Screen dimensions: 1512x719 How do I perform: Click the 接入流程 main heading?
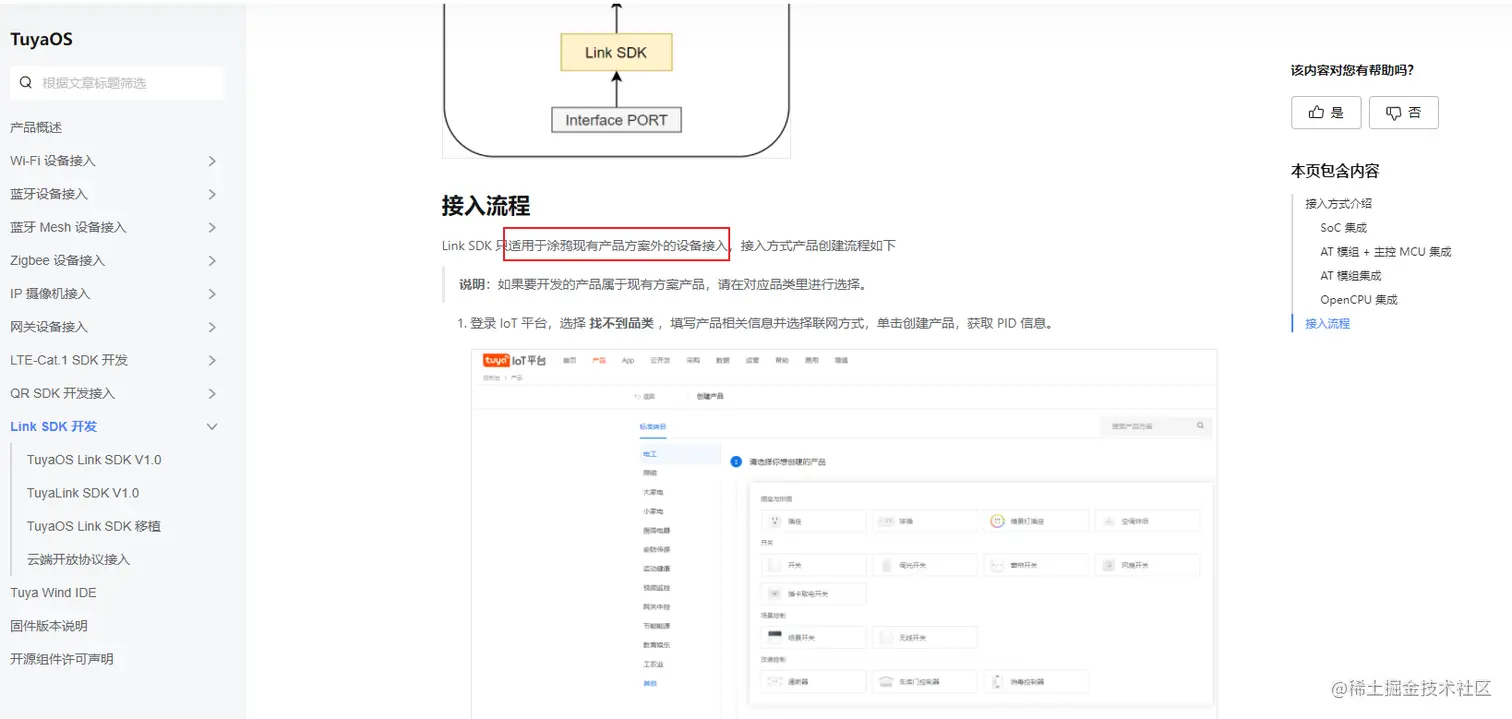pyautogui.click(x=486, y=206)
